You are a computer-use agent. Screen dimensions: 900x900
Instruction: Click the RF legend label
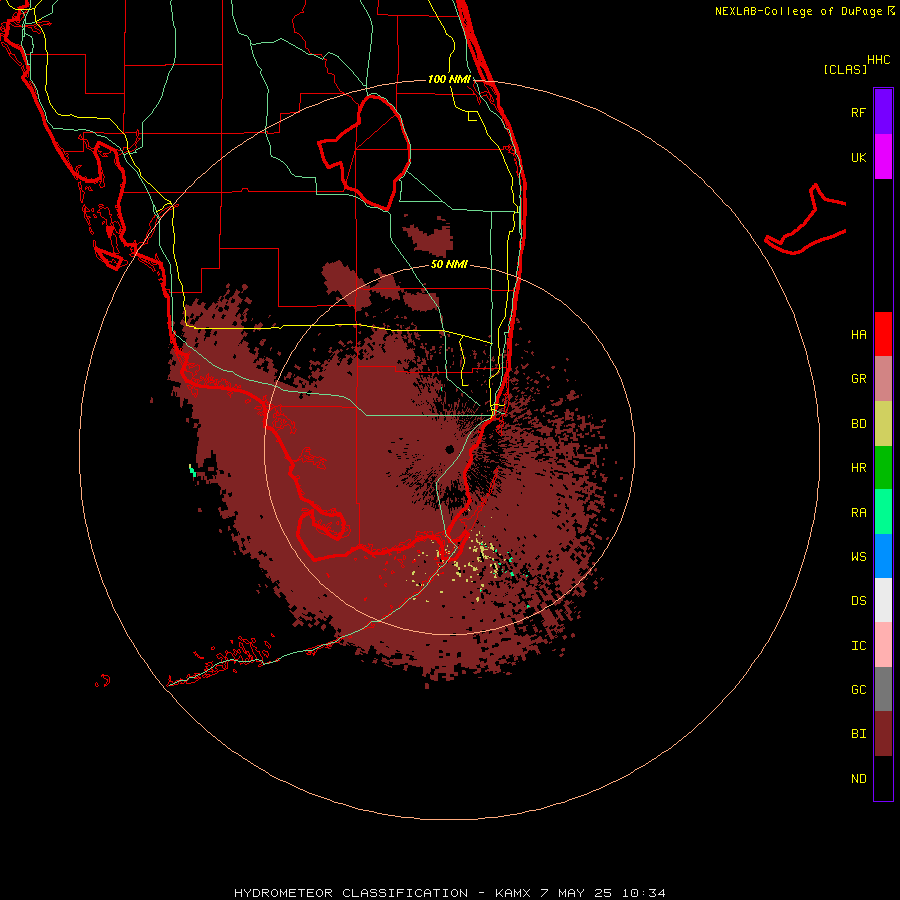[x=858, y=112]
